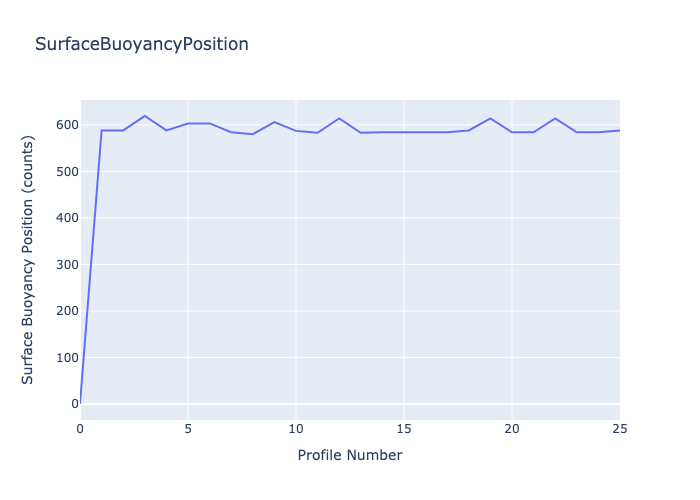Screen dimensions: 700x500
Task: Click x-axis tick label 15
Action: point(404,428)
